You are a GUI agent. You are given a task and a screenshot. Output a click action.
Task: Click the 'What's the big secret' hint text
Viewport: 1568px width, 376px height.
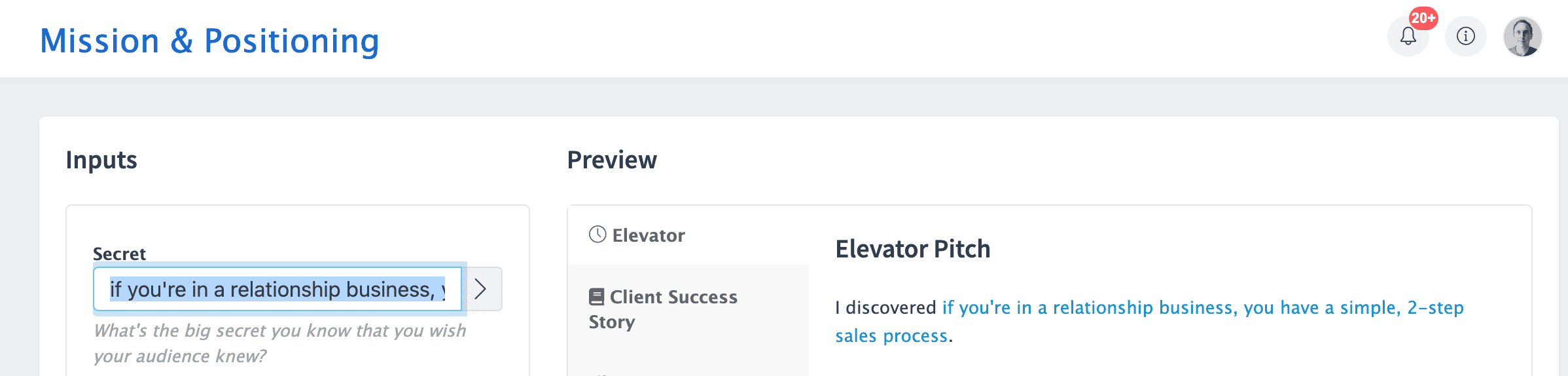point(280,343)
